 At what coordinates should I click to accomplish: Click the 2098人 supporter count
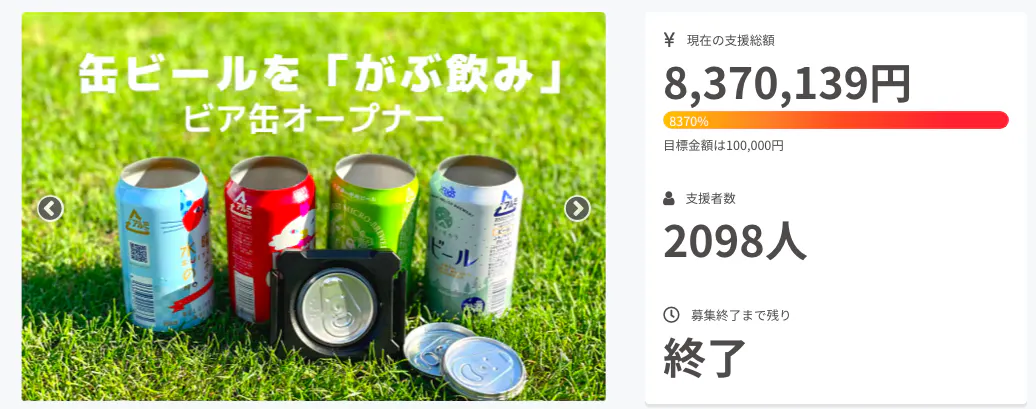(x=735, y=242)
